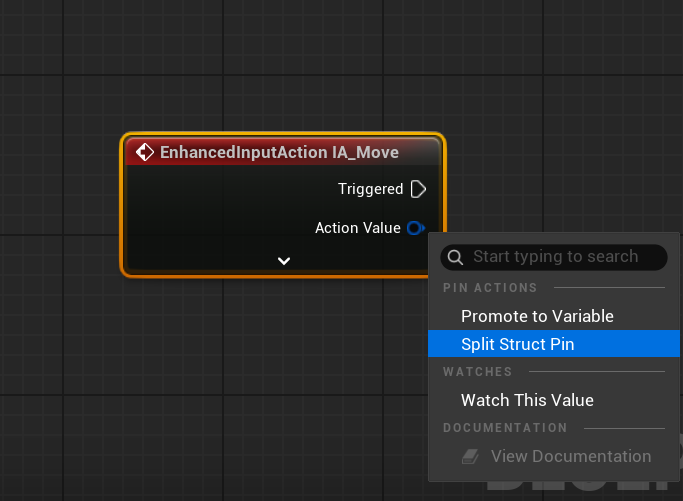
Task: Click the Triggered pin label
Action: [371, 189]
